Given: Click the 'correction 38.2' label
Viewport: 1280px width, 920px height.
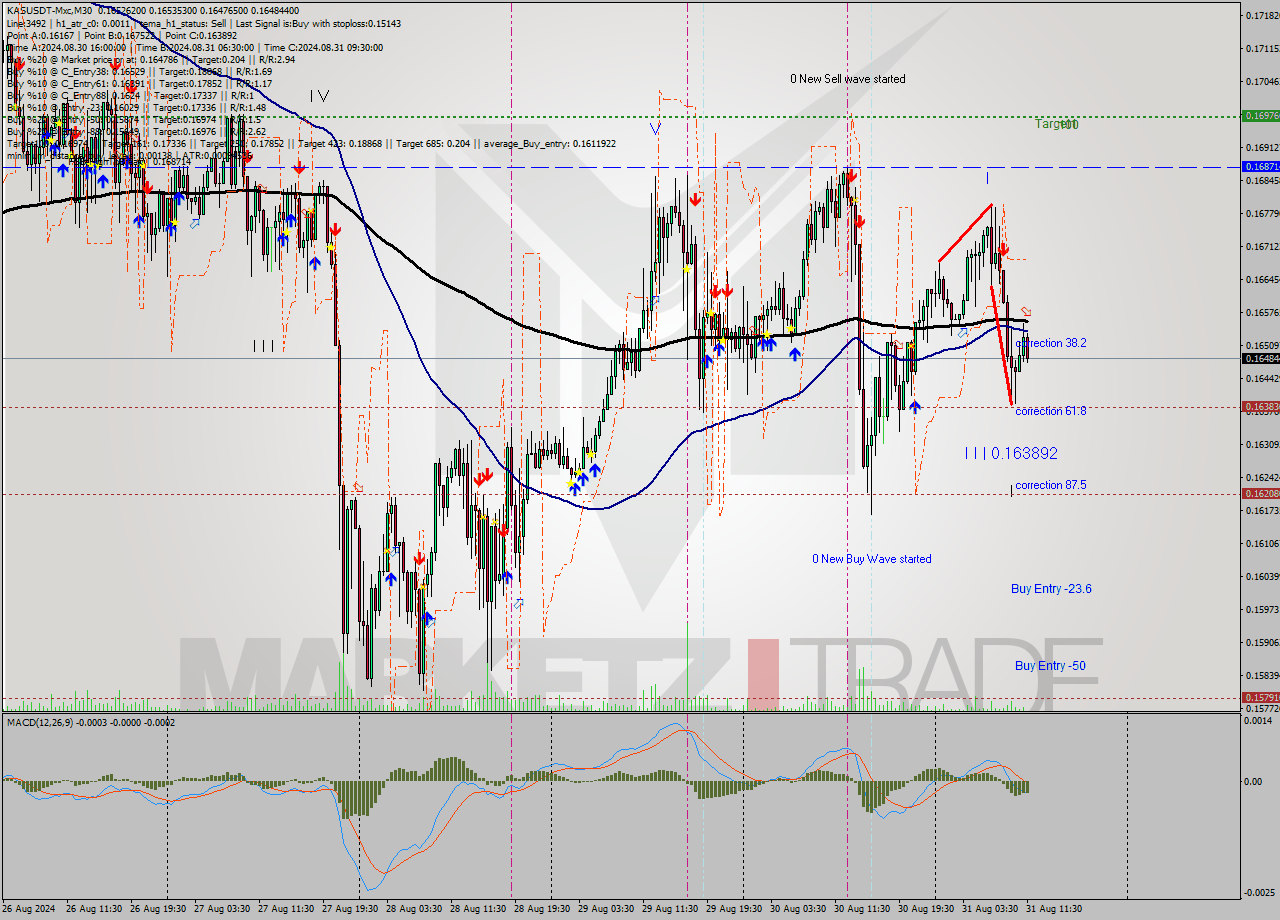Looking at the screenshot, I should point(1051,343).
